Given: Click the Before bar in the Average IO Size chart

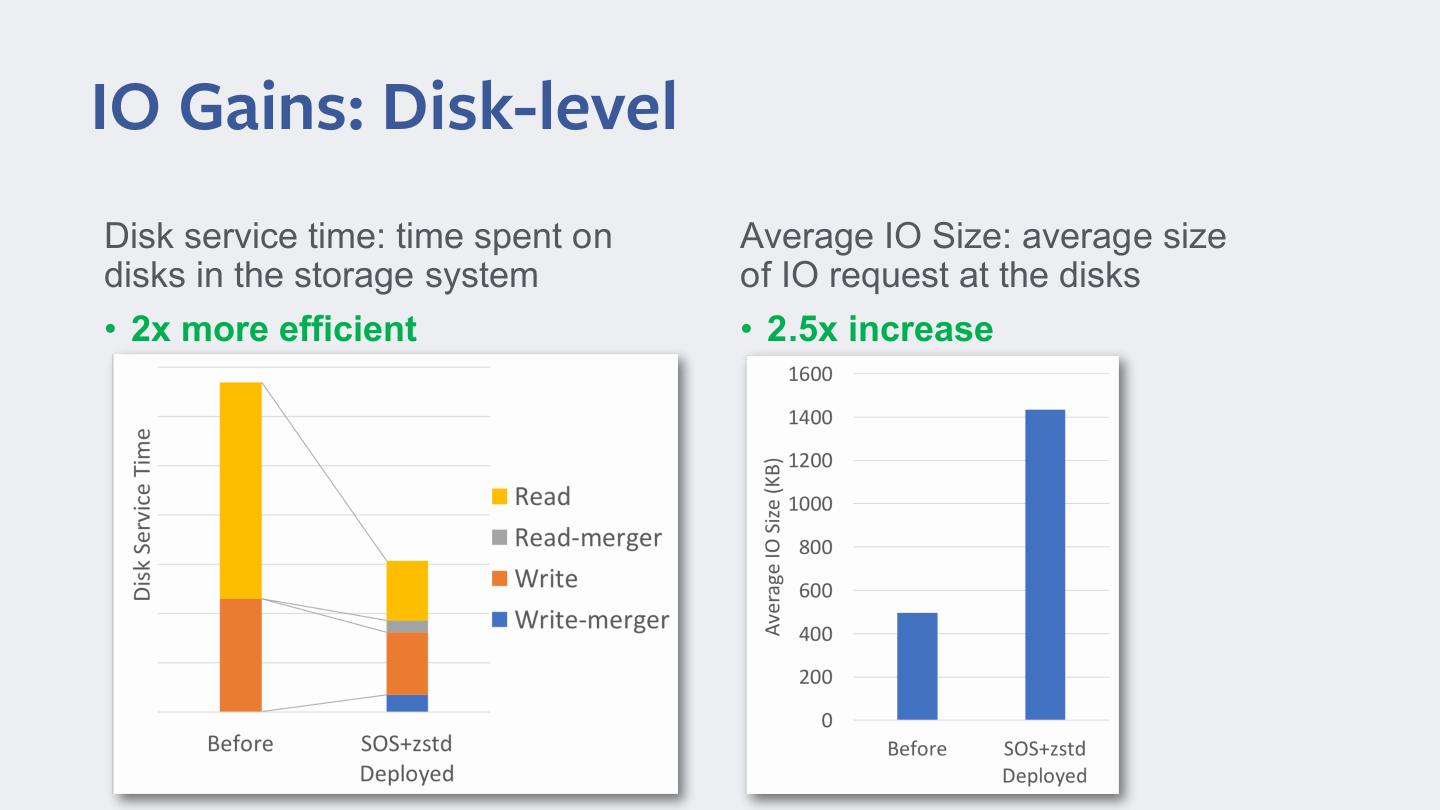Looking at the screenshot, I should point(917,666).
